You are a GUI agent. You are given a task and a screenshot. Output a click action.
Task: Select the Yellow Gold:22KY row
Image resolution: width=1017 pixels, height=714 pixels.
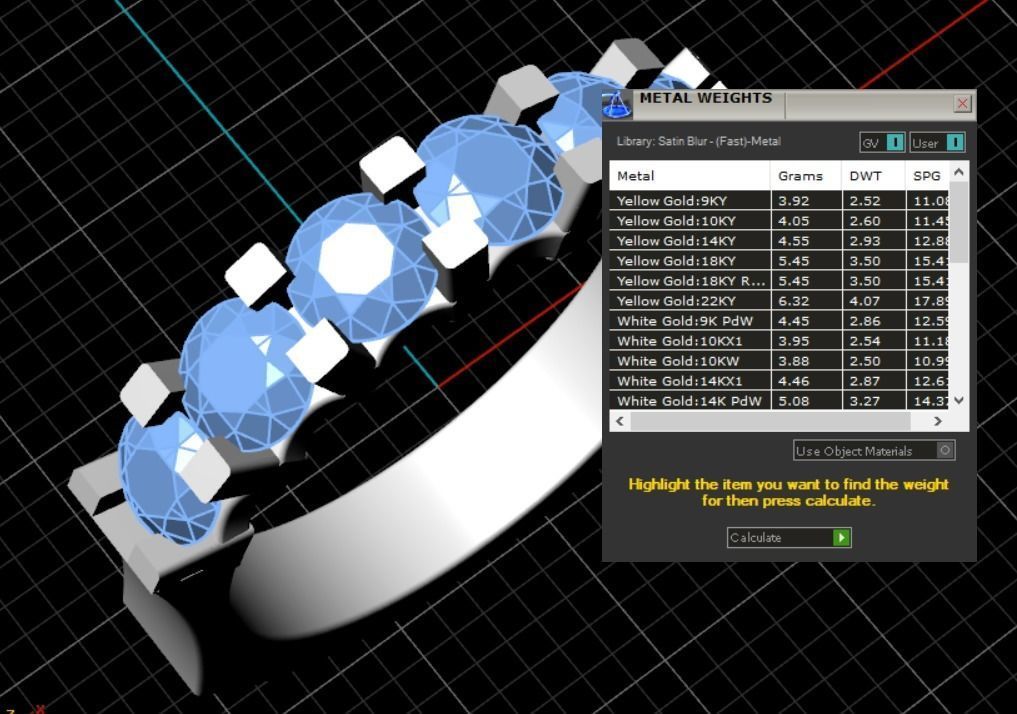779,301
